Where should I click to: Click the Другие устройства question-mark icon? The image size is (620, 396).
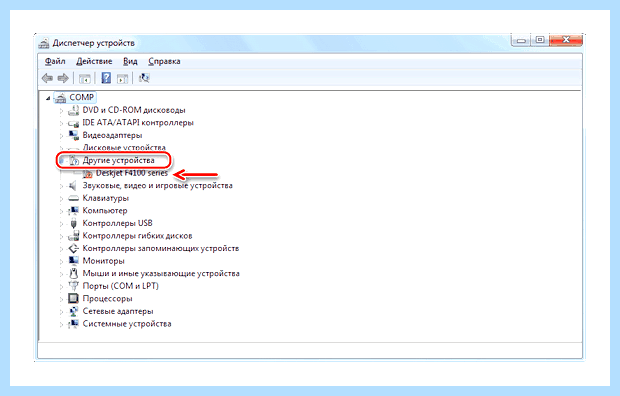click(74, 161)
